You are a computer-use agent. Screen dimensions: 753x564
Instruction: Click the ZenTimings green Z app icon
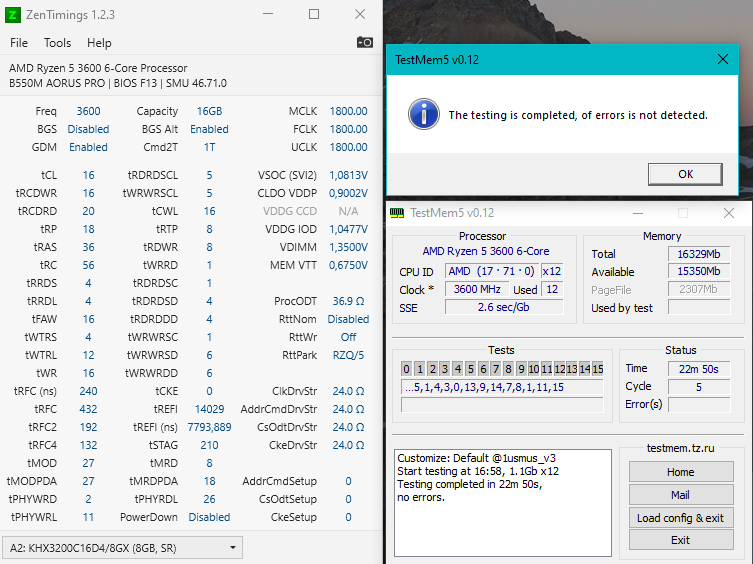point(12,15)
